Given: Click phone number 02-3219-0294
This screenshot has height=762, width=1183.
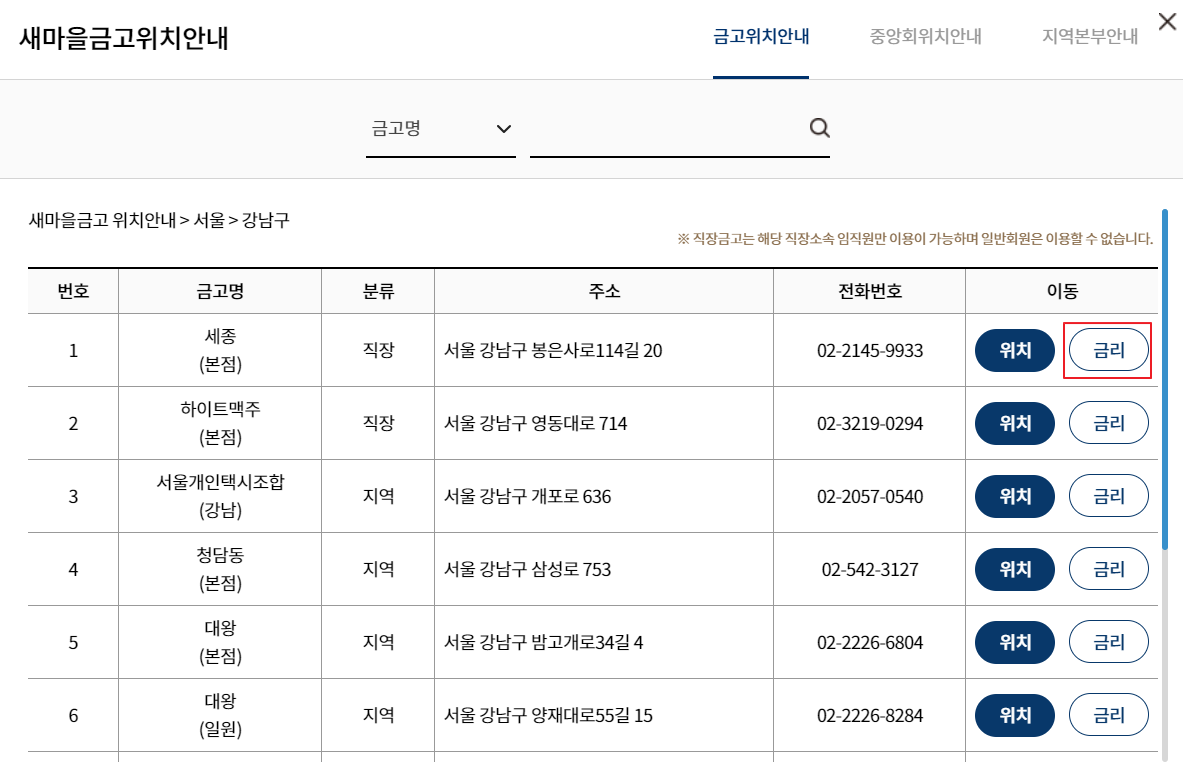Looking at the screenshot, I should [870, 424].
